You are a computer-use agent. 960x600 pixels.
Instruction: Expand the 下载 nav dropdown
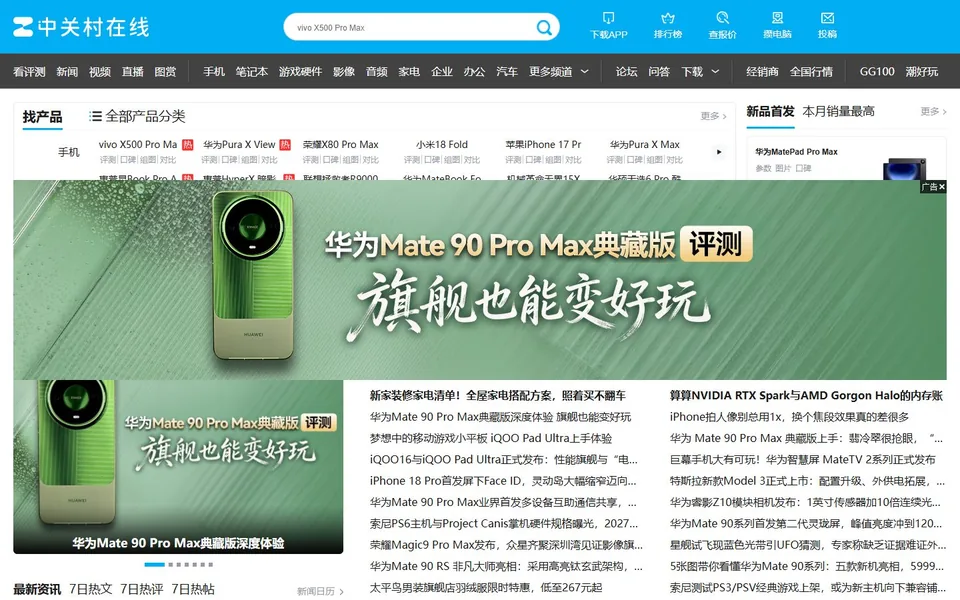pyautogui.click(x=700, y=72)
